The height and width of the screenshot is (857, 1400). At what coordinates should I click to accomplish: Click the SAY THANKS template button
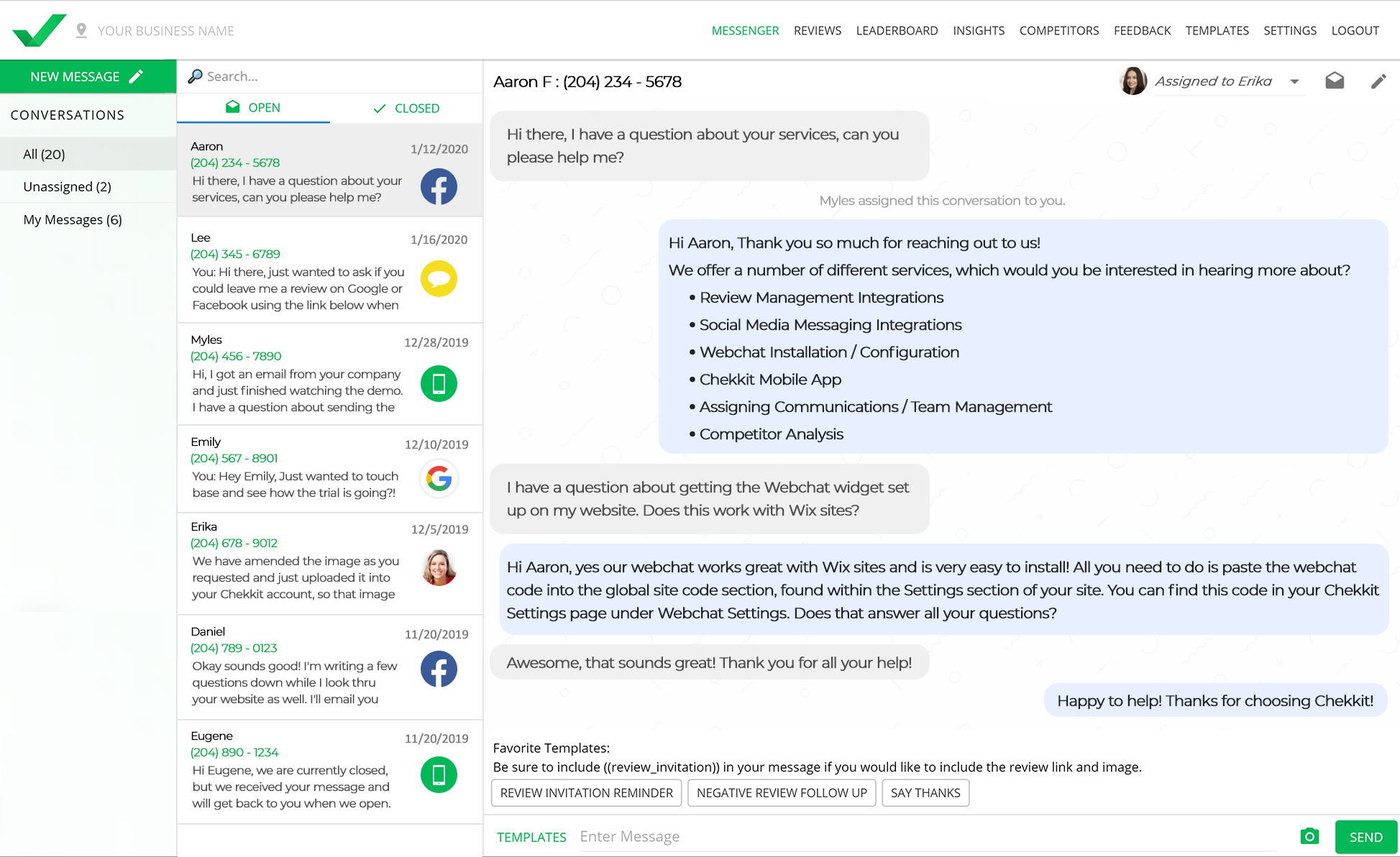(x=925, y=792)
